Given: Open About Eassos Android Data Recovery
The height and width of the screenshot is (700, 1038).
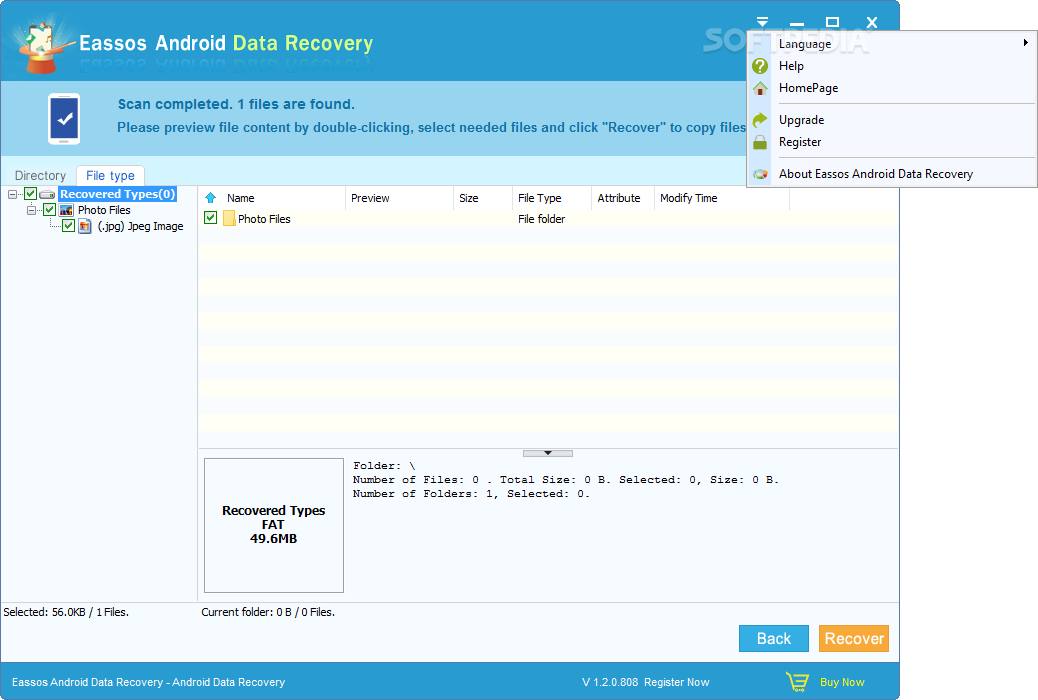Looking at the screenshot, I should click(892, 174).
